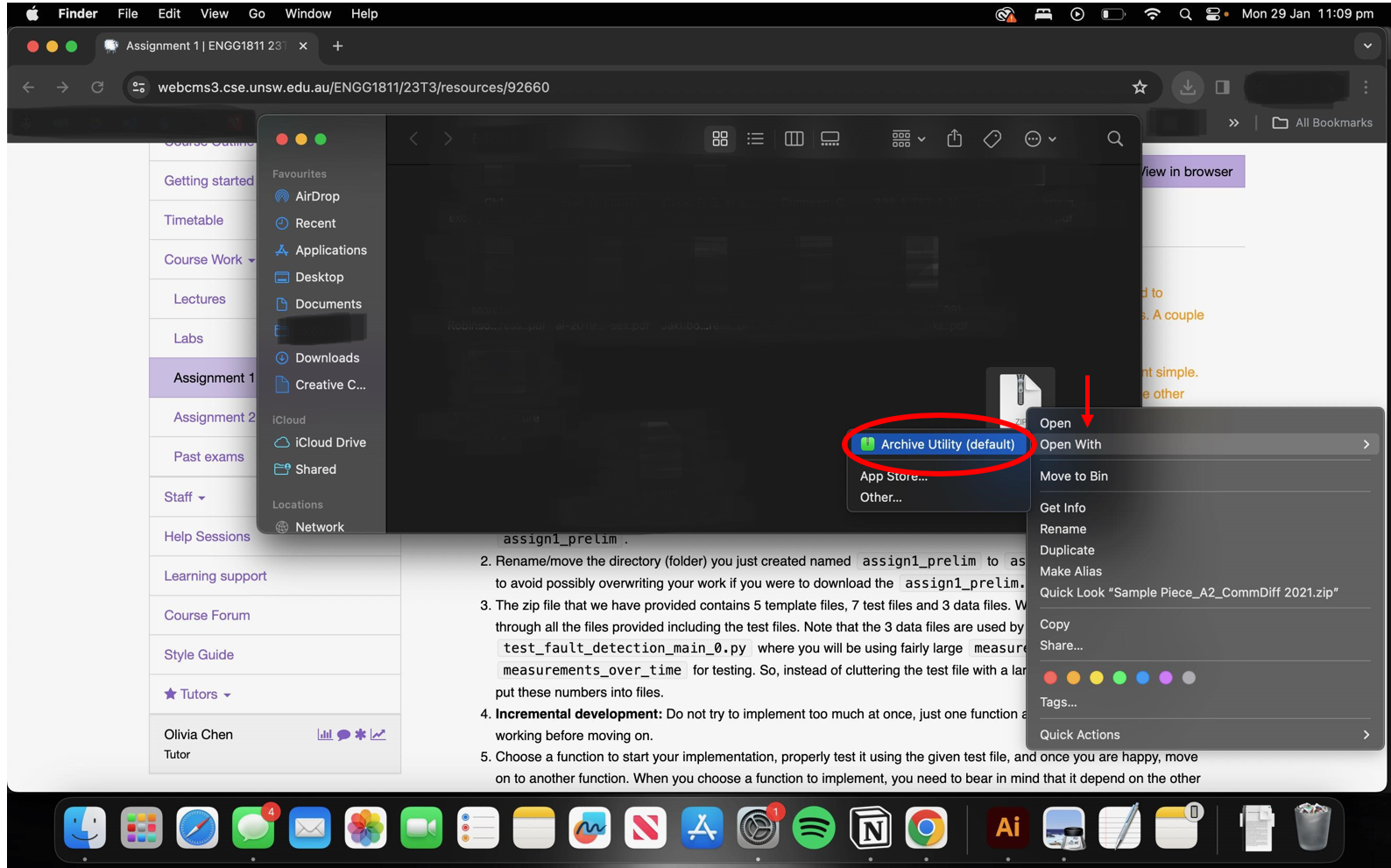Open Style Guide link

199,654
